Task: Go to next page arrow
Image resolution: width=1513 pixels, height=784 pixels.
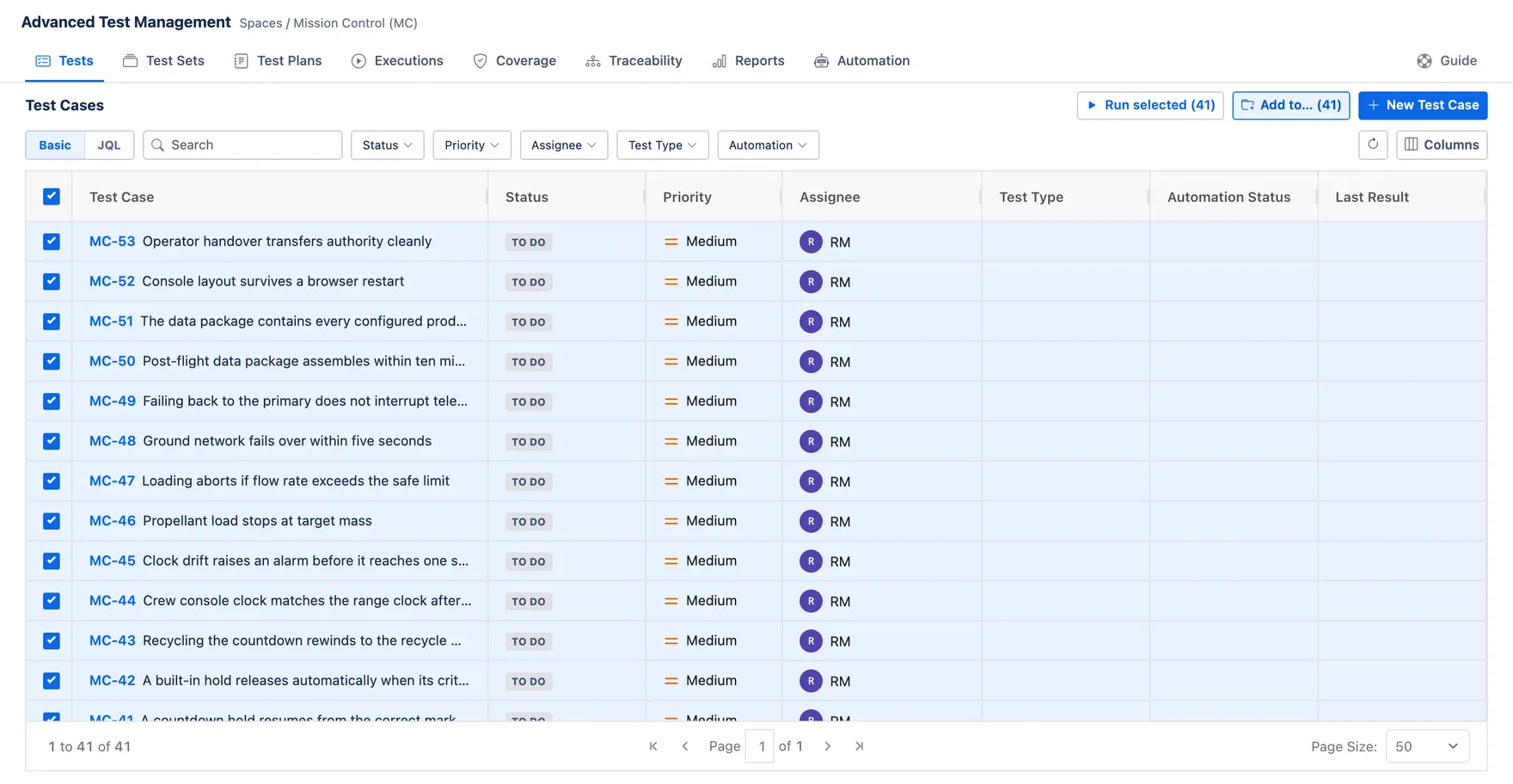Action: click(828, 746)
